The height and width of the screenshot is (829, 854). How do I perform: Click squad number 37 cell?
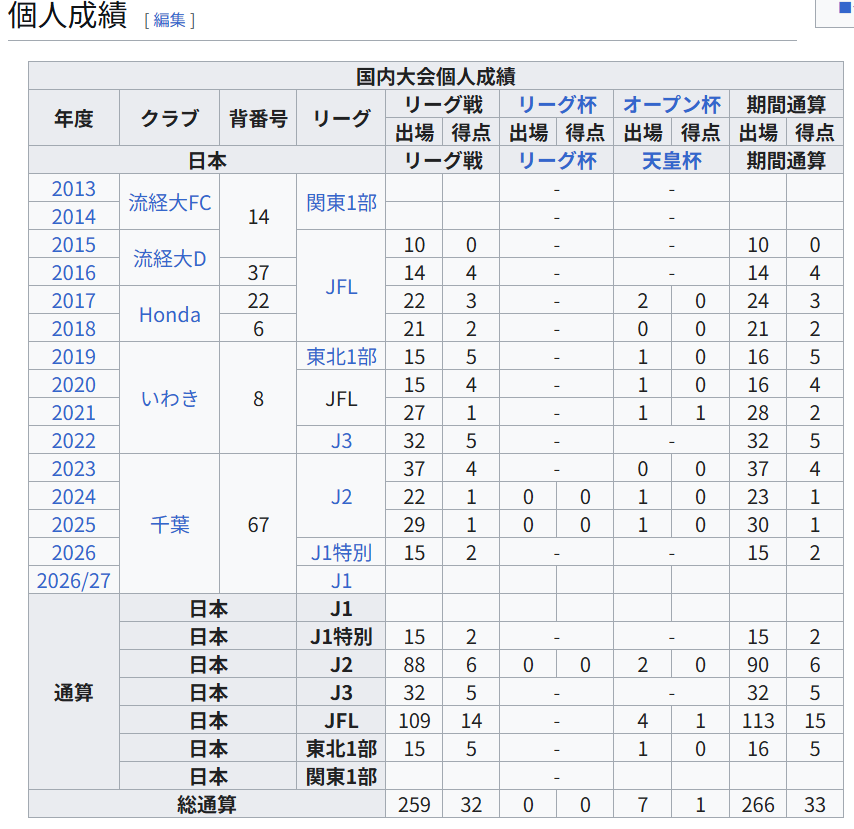[258, 273]
